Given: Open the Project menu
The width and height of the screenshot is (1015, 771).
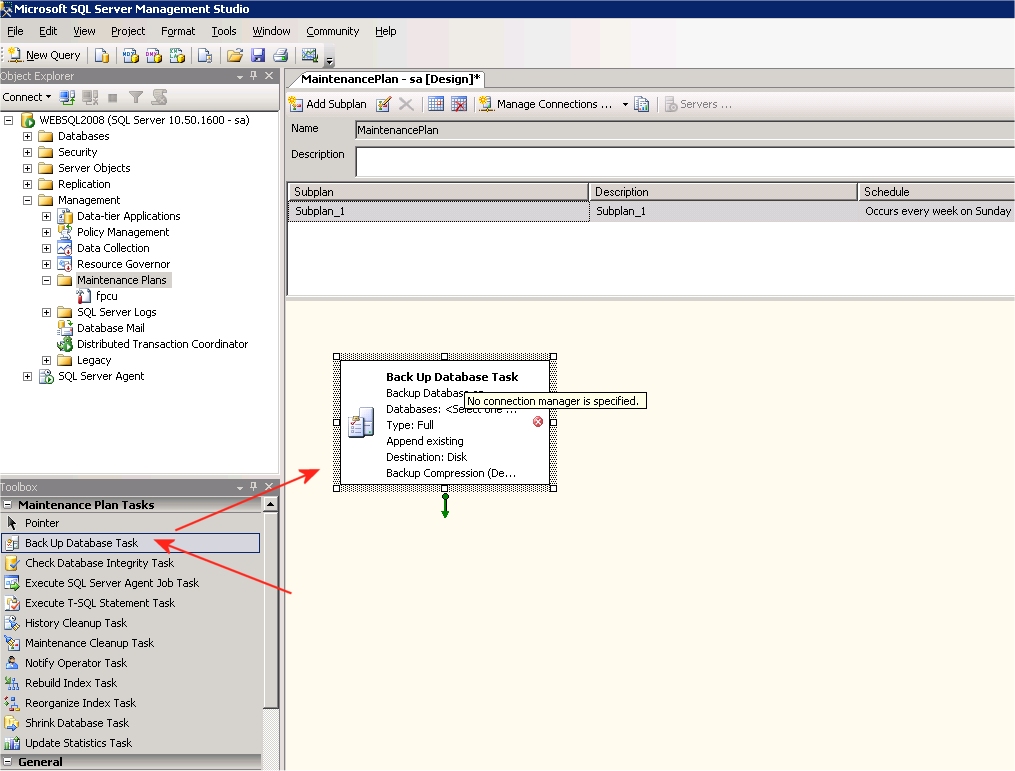Looking at the screenshot, I should pos(128,31).
